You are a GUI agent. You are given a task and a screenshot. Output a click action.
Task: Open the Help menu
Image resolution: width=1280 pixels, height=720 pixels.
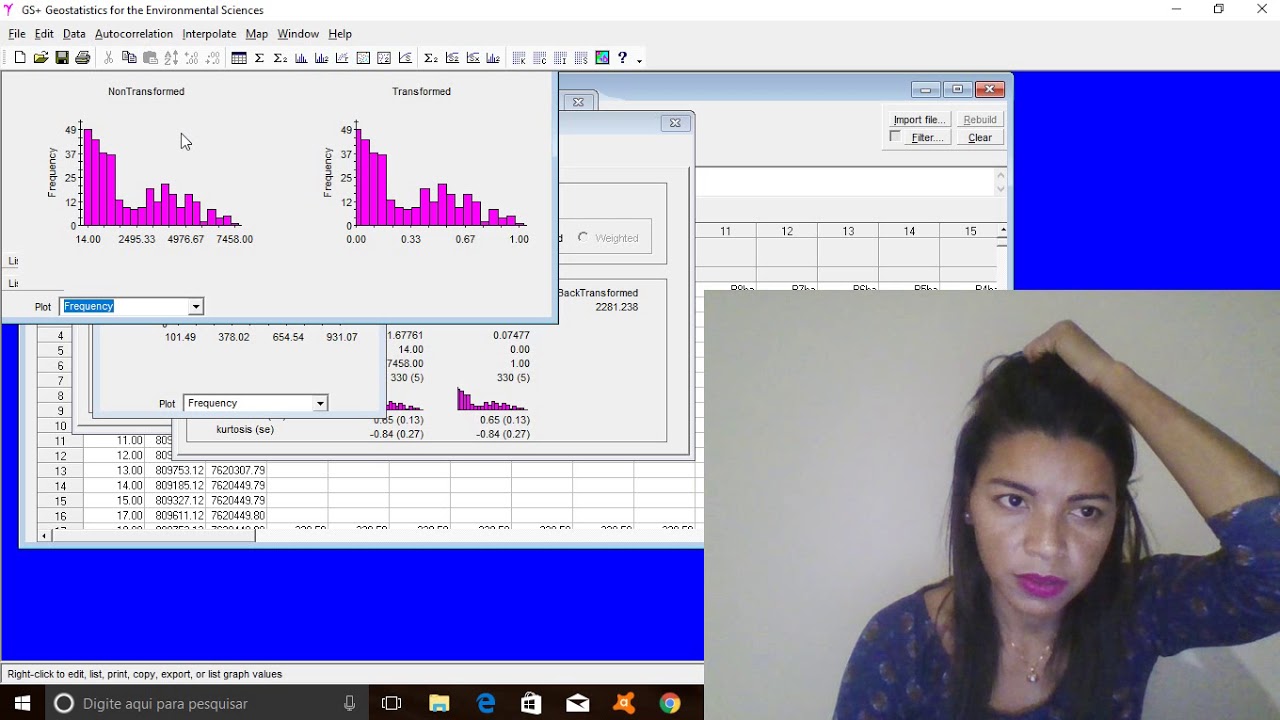pos(340,34)
